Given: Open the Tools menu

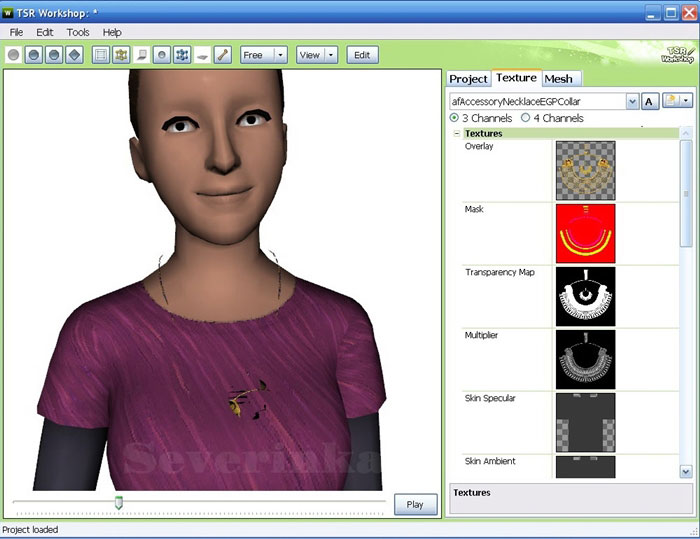Looking at the screenshot, I should (x=78, y=32).
